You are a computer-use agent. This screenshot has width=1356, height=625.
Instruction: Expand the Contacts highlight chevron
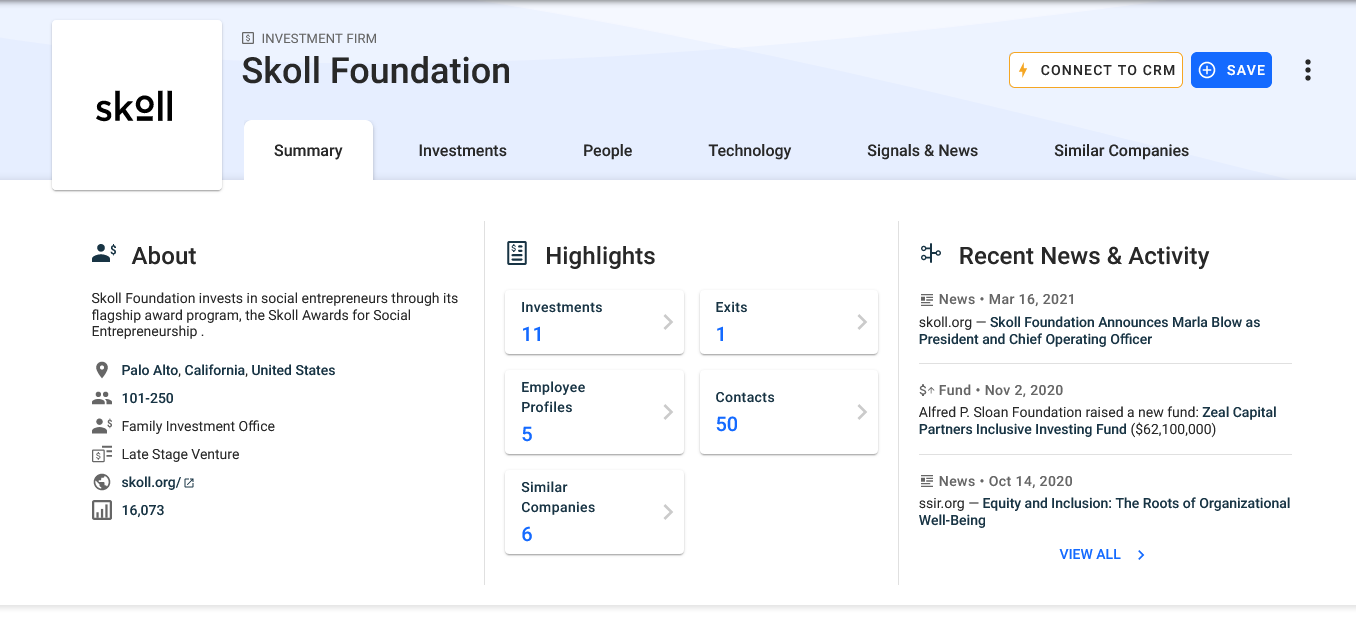(x=862, y=412)
